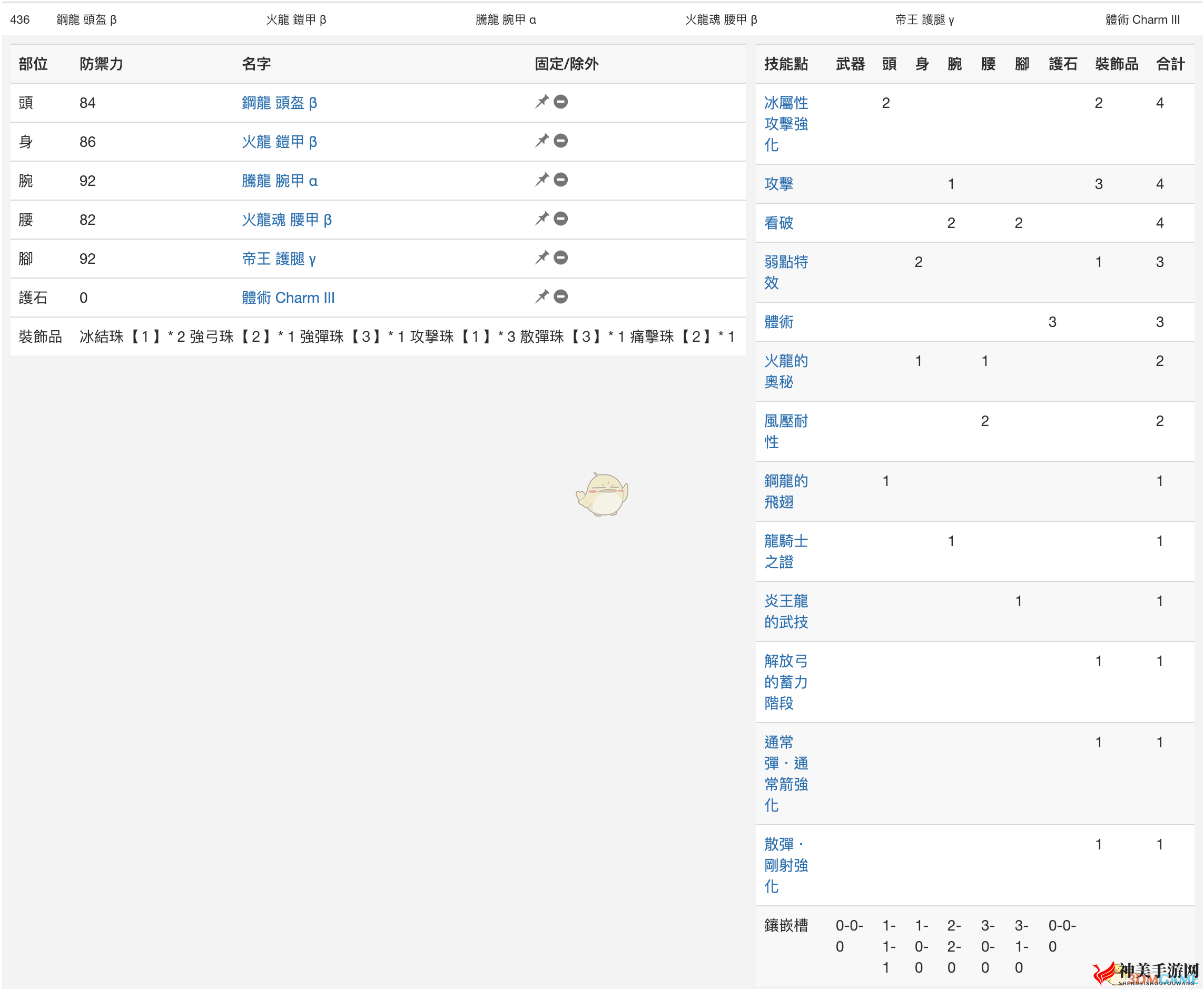Open the 體術 skill link

click(778, 322)
